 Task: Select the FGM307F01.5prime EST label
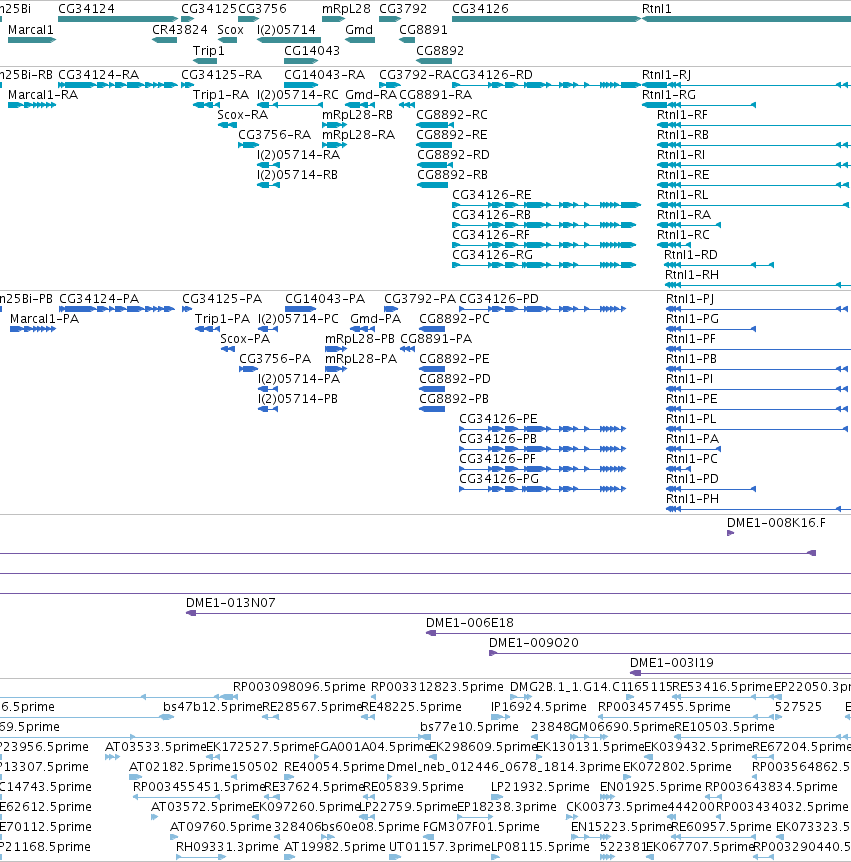tap(481, 827)
